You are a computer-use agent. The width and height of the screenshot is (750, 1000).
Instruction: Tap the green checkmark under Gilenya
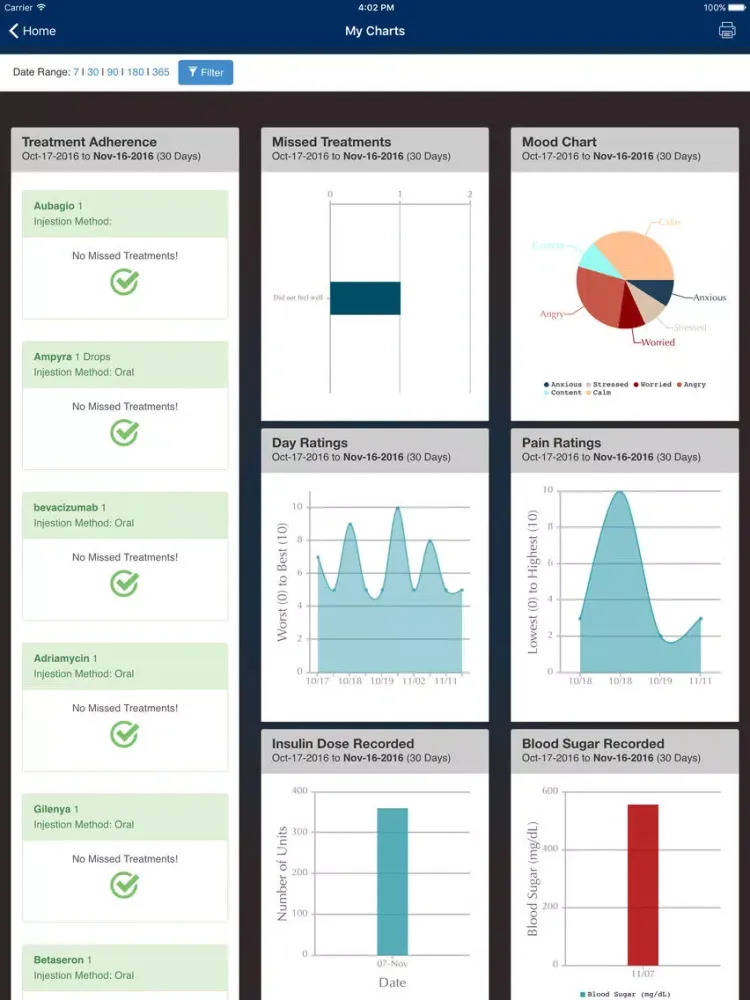click(124, 885)
